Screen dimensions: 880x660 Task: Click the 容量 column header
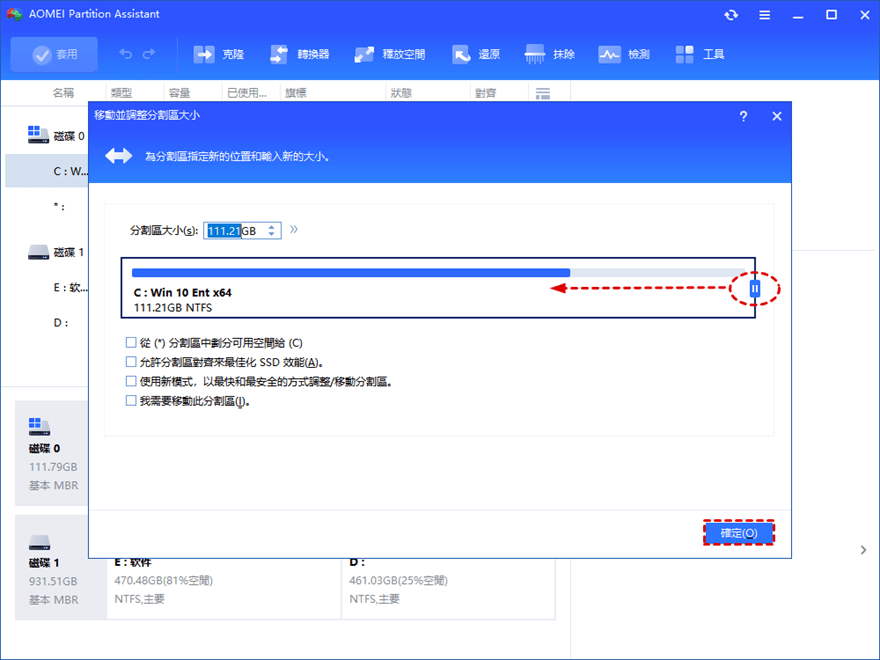(x=180, y=93)
